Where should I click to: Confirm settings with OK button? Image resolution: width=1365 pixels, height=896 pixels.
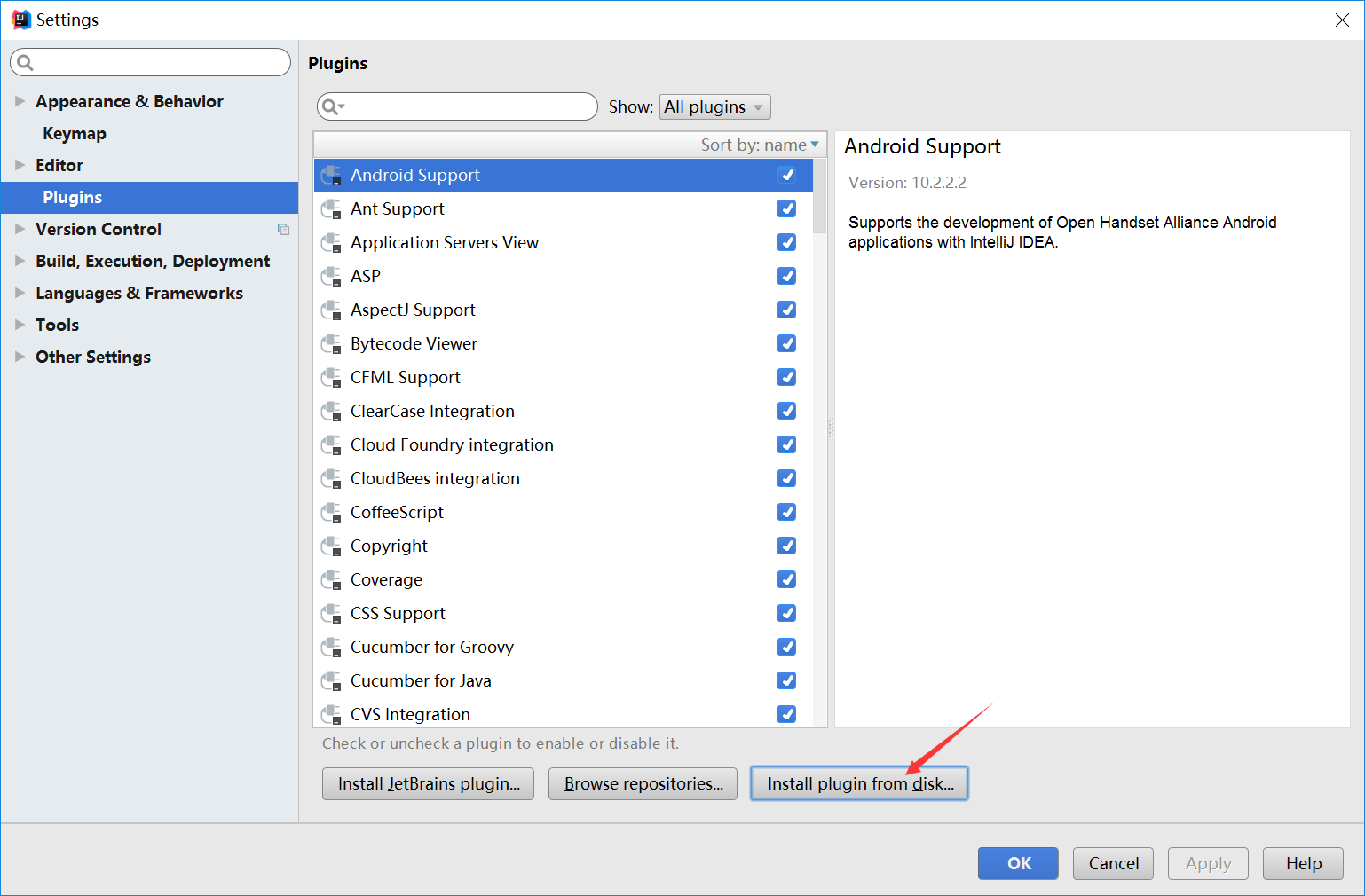pyautogui.click(x=1018, y=863)
